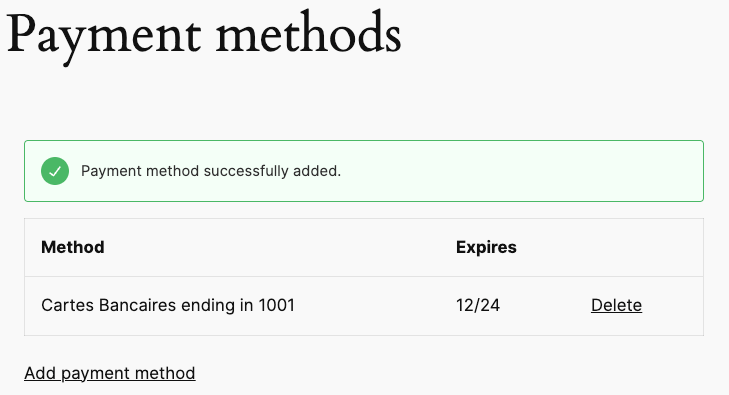Click the 'Payment method successfully added.' message

(211, 171)
